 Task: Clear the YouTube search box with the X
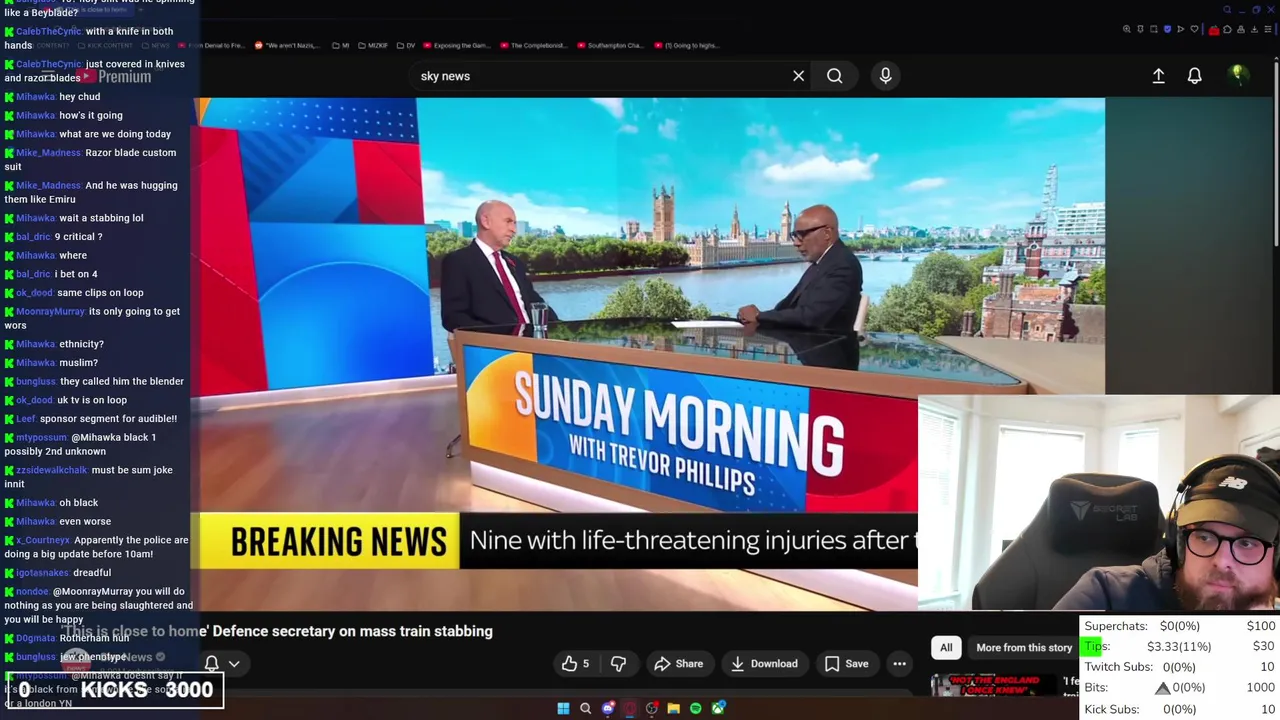(x=798, y=76)
